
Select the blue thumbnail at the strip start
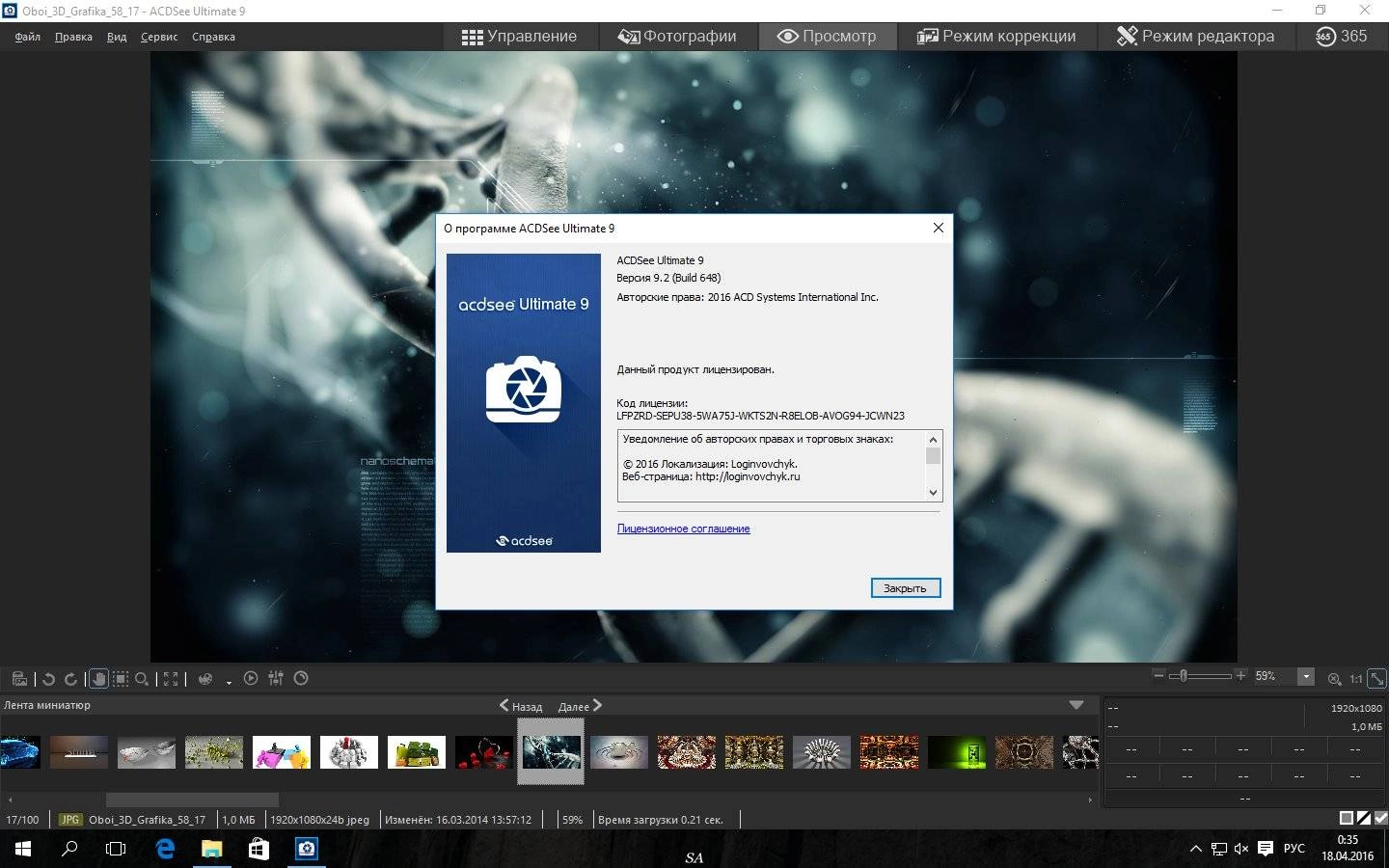[x=20, y=752]
